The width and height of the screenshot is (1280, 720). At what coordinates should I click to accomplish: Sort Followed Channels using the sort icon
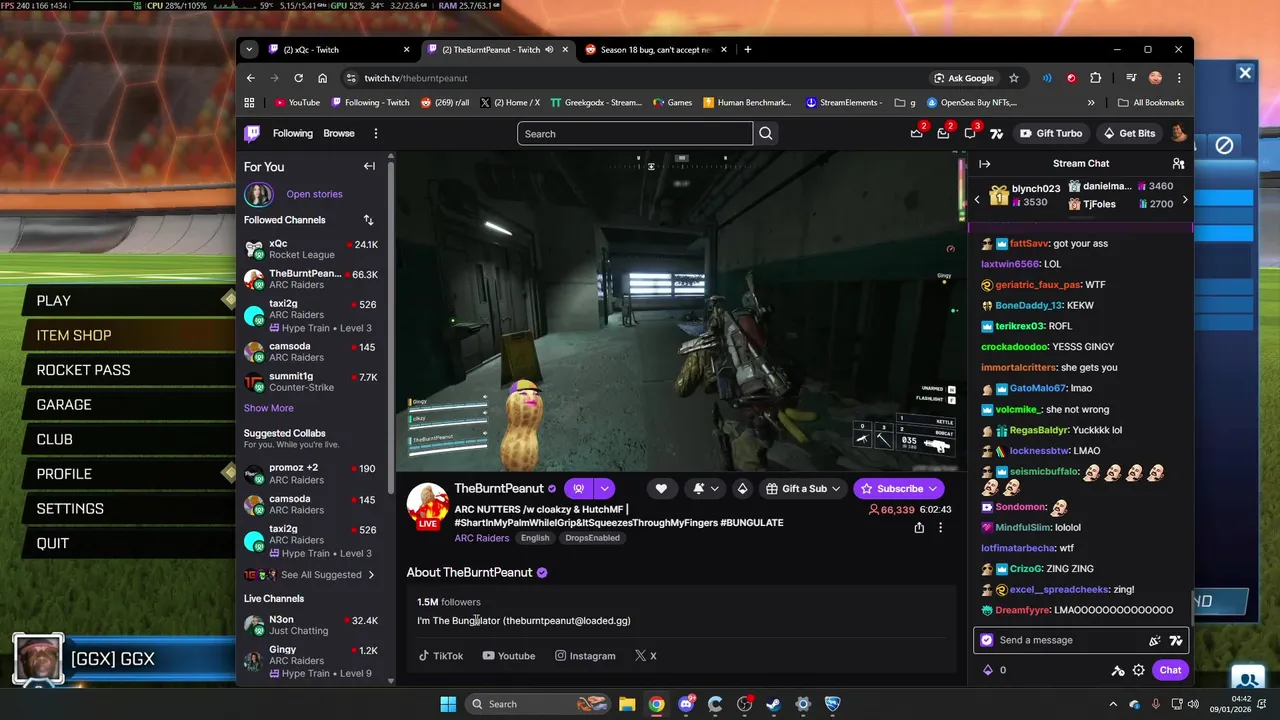click(368, 220)
